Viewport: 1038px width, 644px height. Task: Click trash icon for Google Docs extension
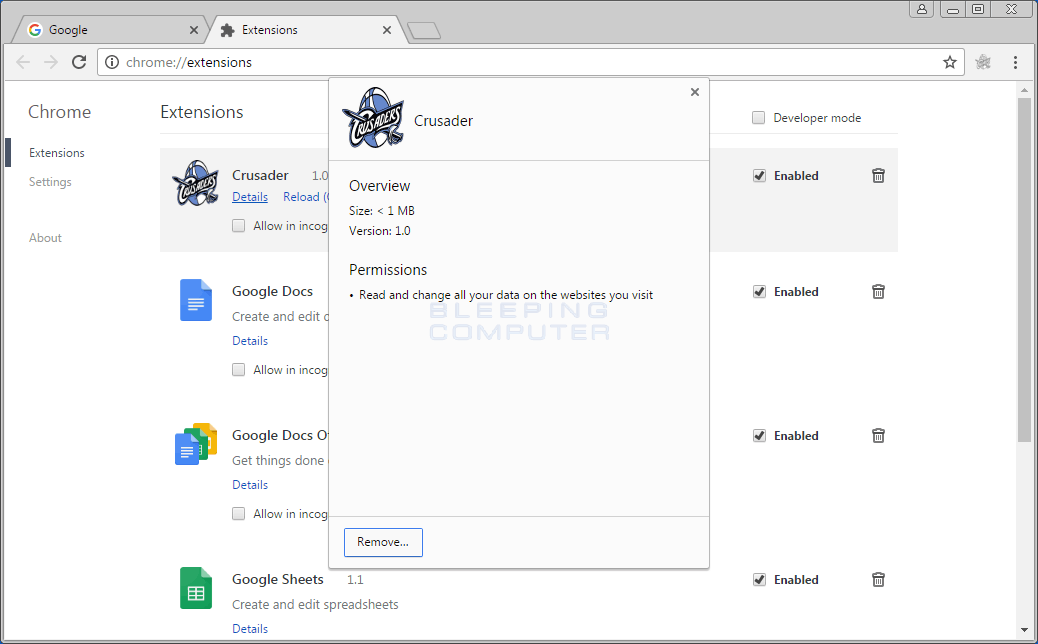tap(878, 291)
